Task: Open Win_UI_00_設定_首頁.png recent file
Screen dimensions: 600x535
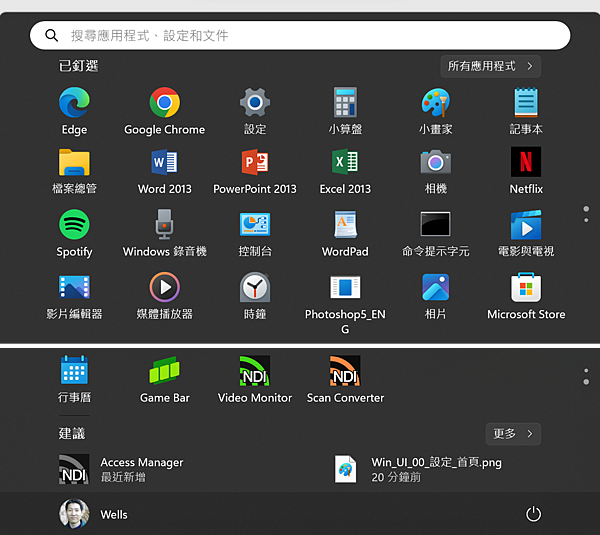Action: 418,469
